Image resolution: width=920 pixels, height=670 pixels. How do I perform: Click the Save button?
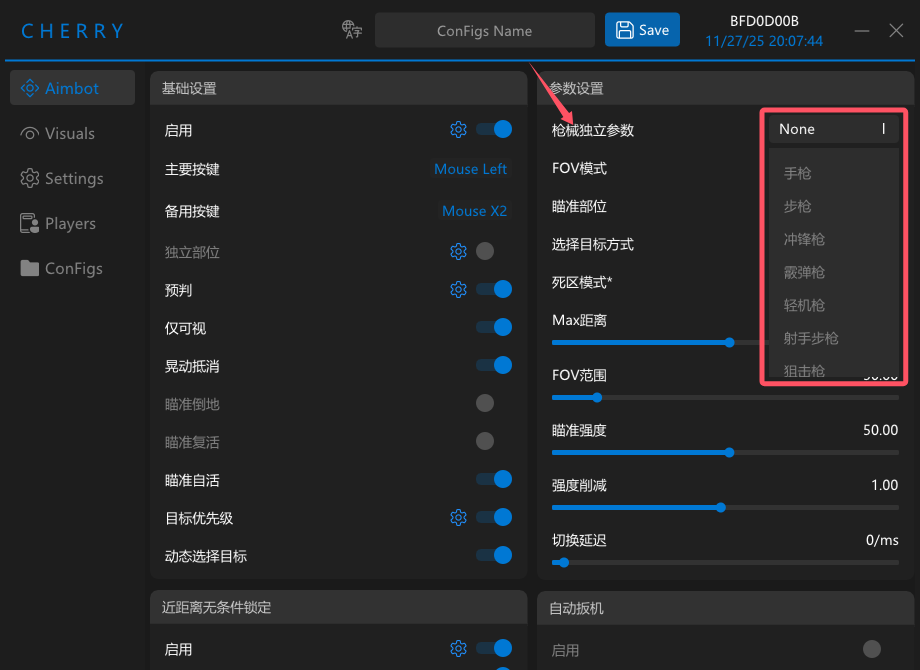[642, 30]
